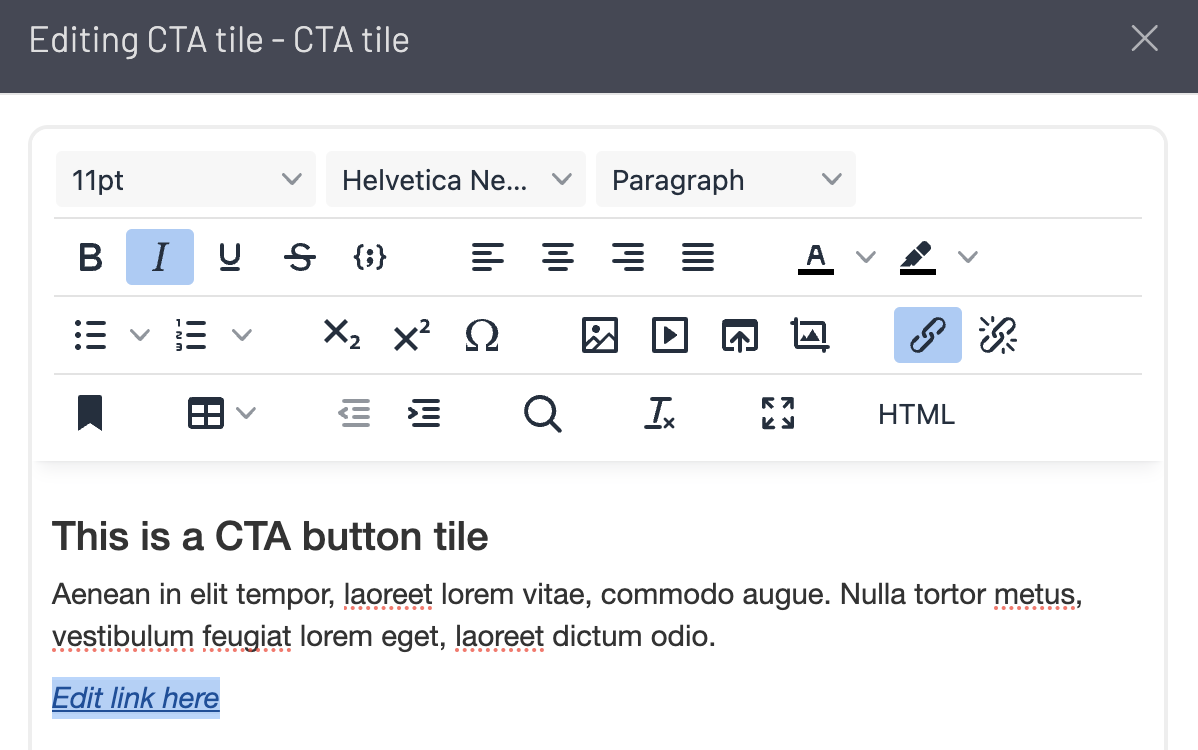Viewport: 1198px width, 750px height.
Task: Enter fullscreen editor mode
Action: point(777,413)
